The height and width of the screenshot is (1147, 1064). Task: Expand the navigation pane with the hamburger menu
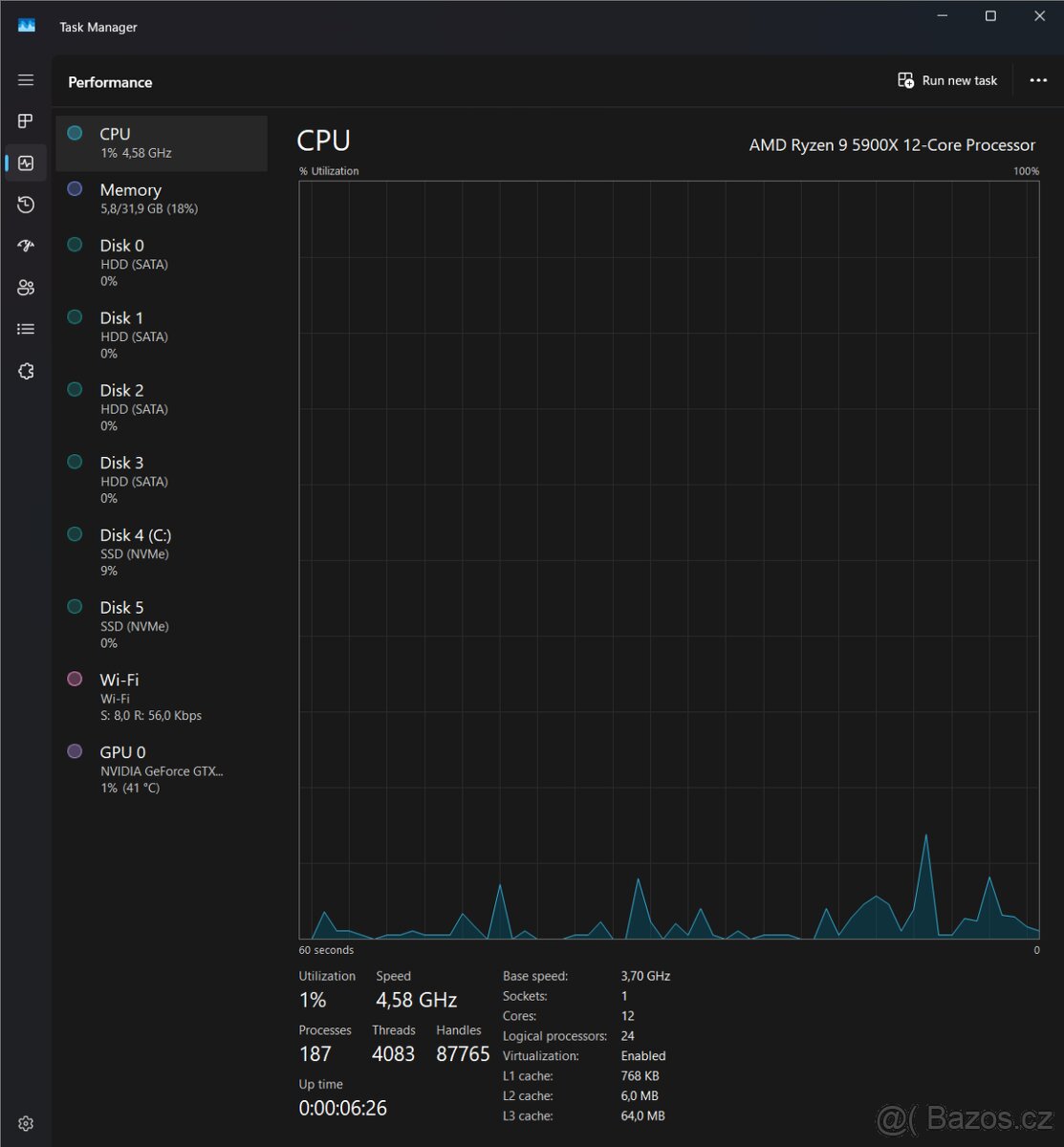point(25,80)
